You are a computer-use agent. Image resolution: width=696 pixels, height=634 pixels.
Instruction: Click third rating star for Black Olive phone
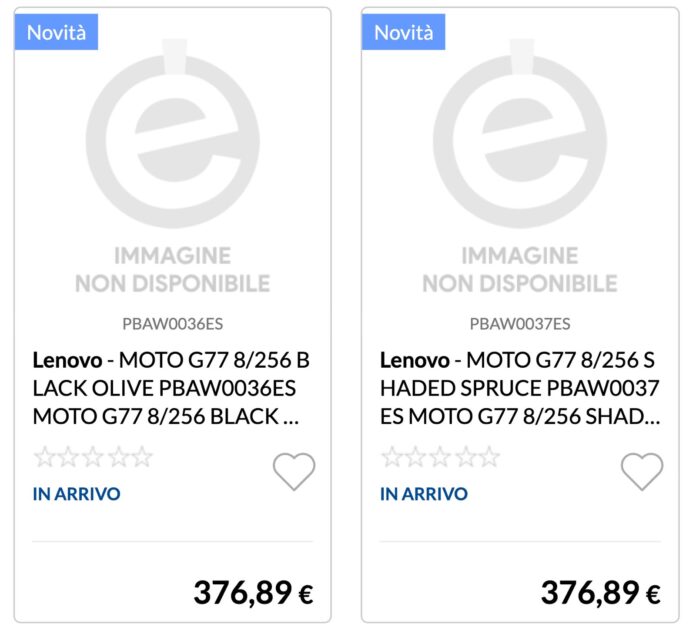93,458
